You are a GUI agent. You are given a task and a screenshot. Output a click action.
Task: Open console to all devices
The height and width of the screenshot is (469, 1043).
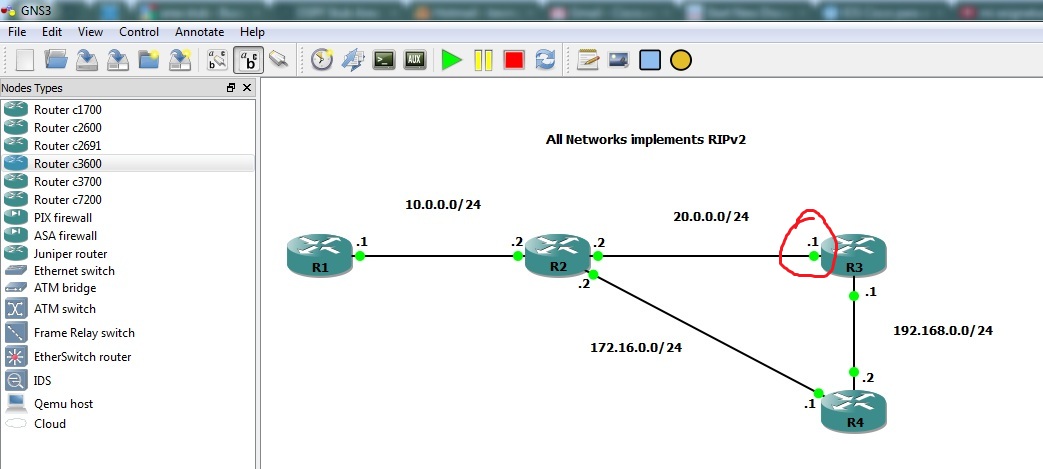click(x=384, y=60)
